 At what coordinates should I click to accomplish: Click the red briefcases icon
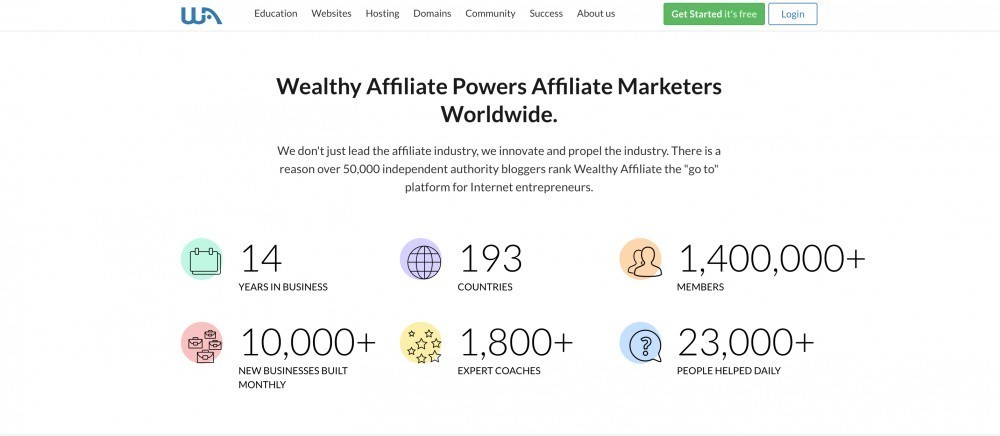[x=202, y=342]
